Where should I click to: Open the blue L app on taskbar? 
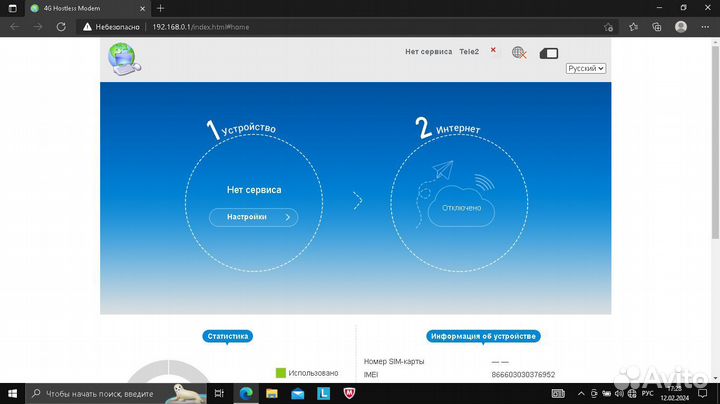pos(323,393)
